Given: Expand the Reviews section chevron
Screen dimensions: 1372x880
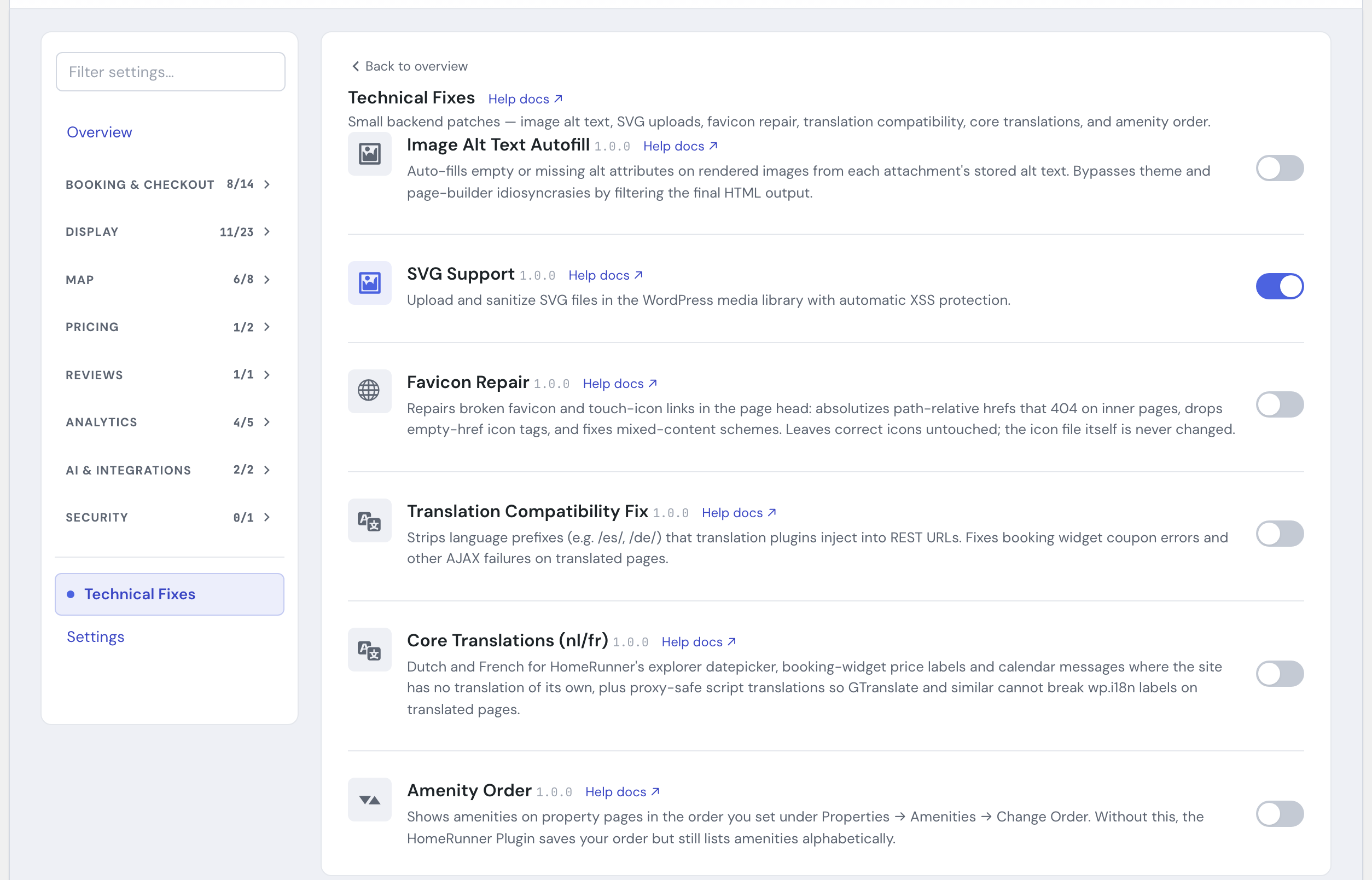Looking at the screenshot, I should coord(267,375).
